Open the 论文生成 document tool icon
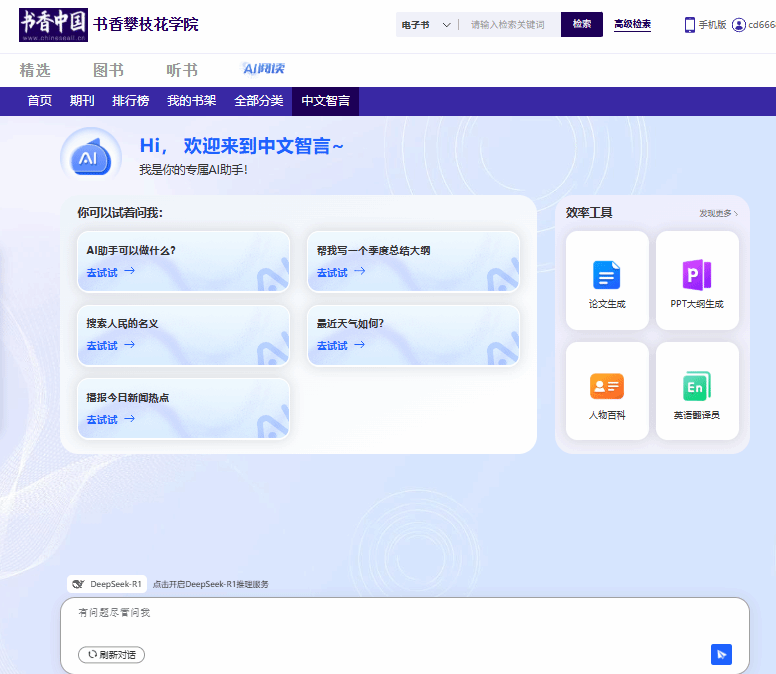 (x=607, y=275)
